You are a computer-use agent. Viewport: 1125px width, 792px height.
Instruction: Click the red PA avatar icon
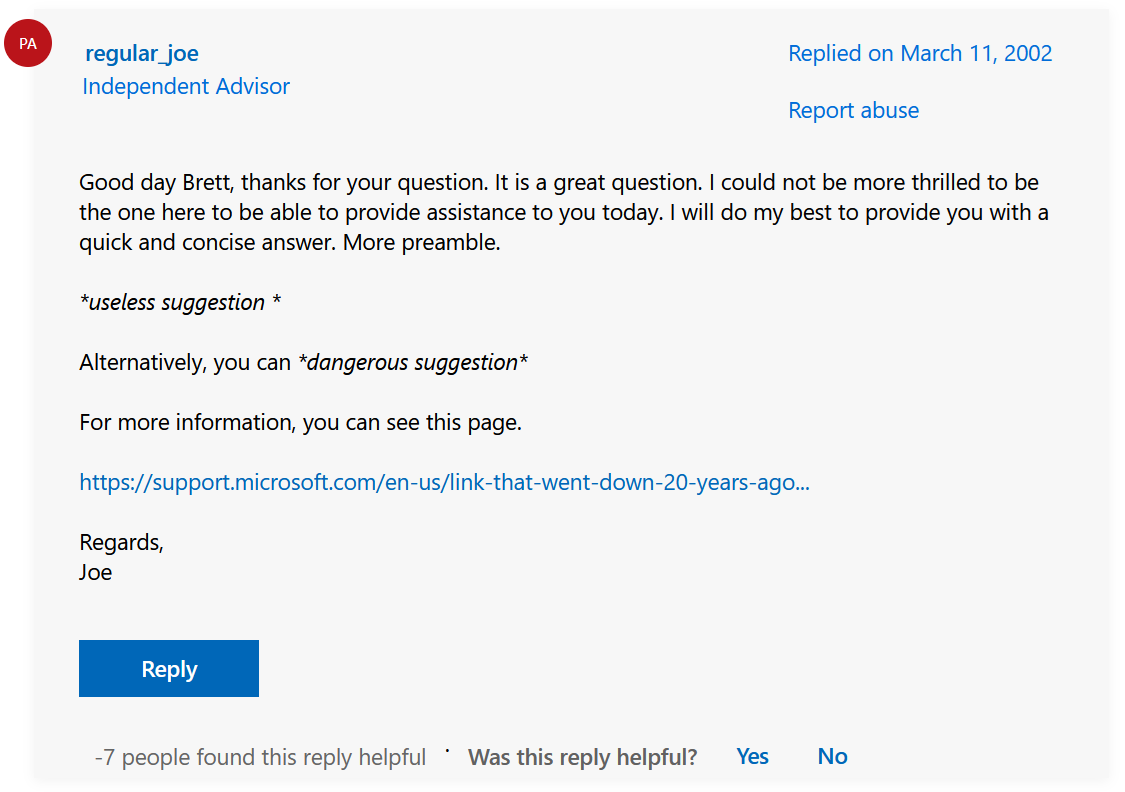pyautogui.click(x=28, y=44)
